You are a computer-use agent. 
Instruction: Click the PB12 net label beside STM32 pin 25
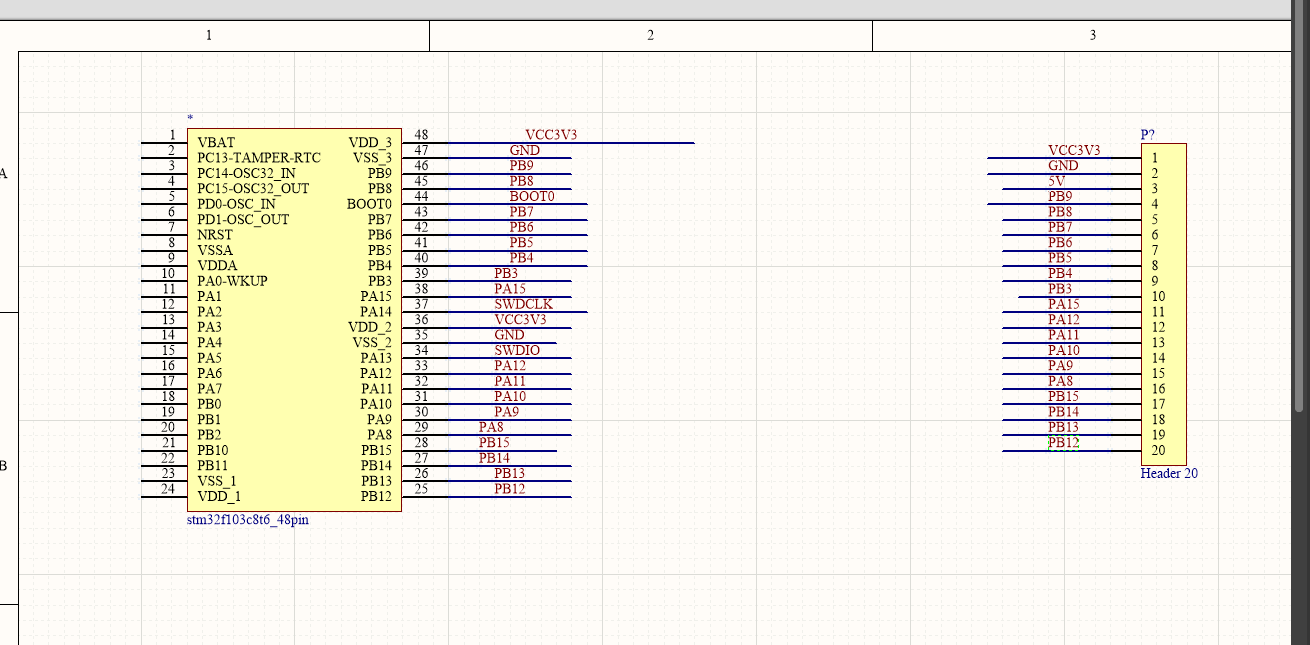coord(510,489)
